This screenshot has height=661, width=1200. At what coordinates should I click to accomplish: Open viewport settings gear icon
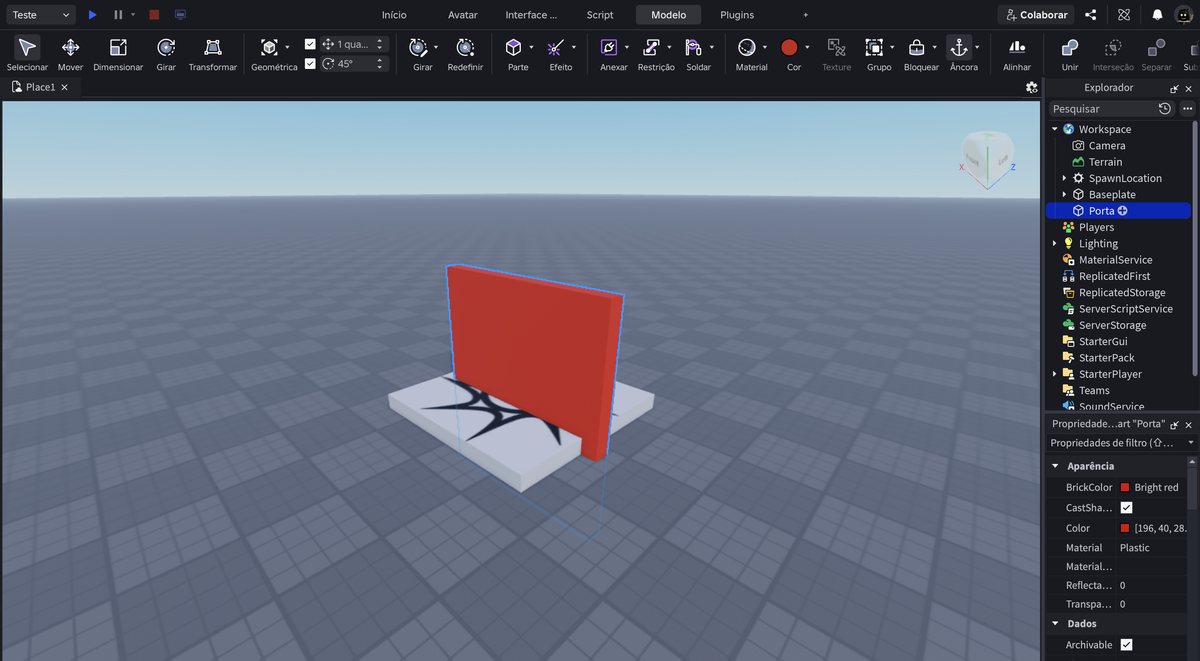1032,88
